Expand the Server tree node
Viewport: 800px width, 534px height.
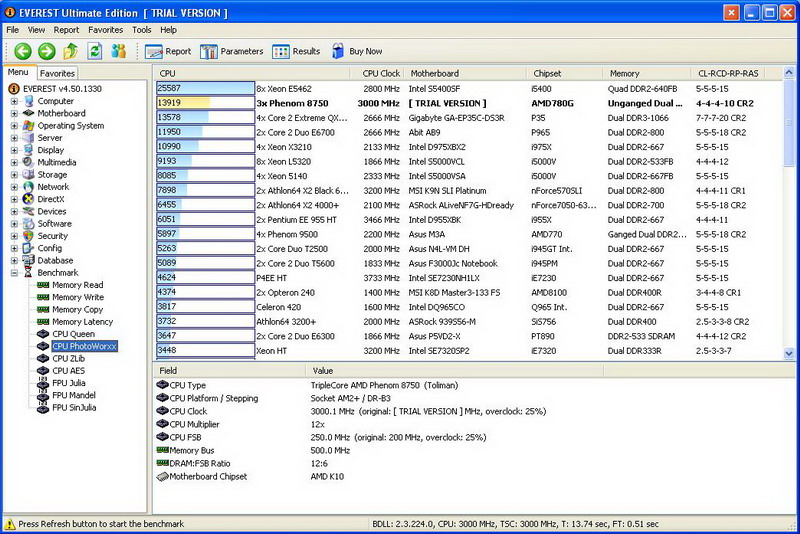[x=14, y=138]
